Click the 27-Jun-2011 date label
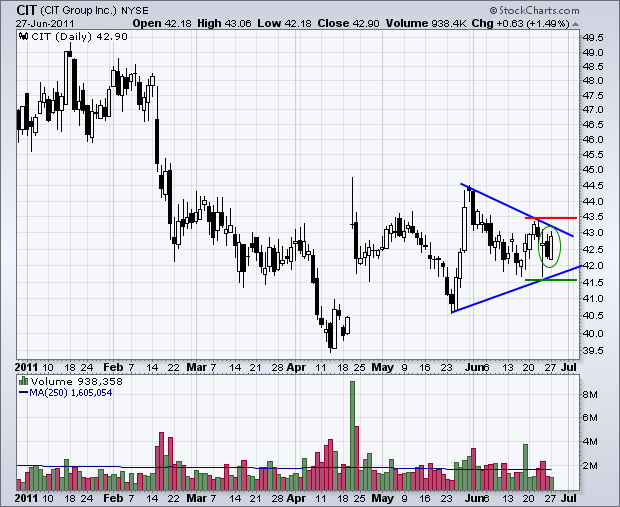The image size is (620, 507). tap(45, 23)
